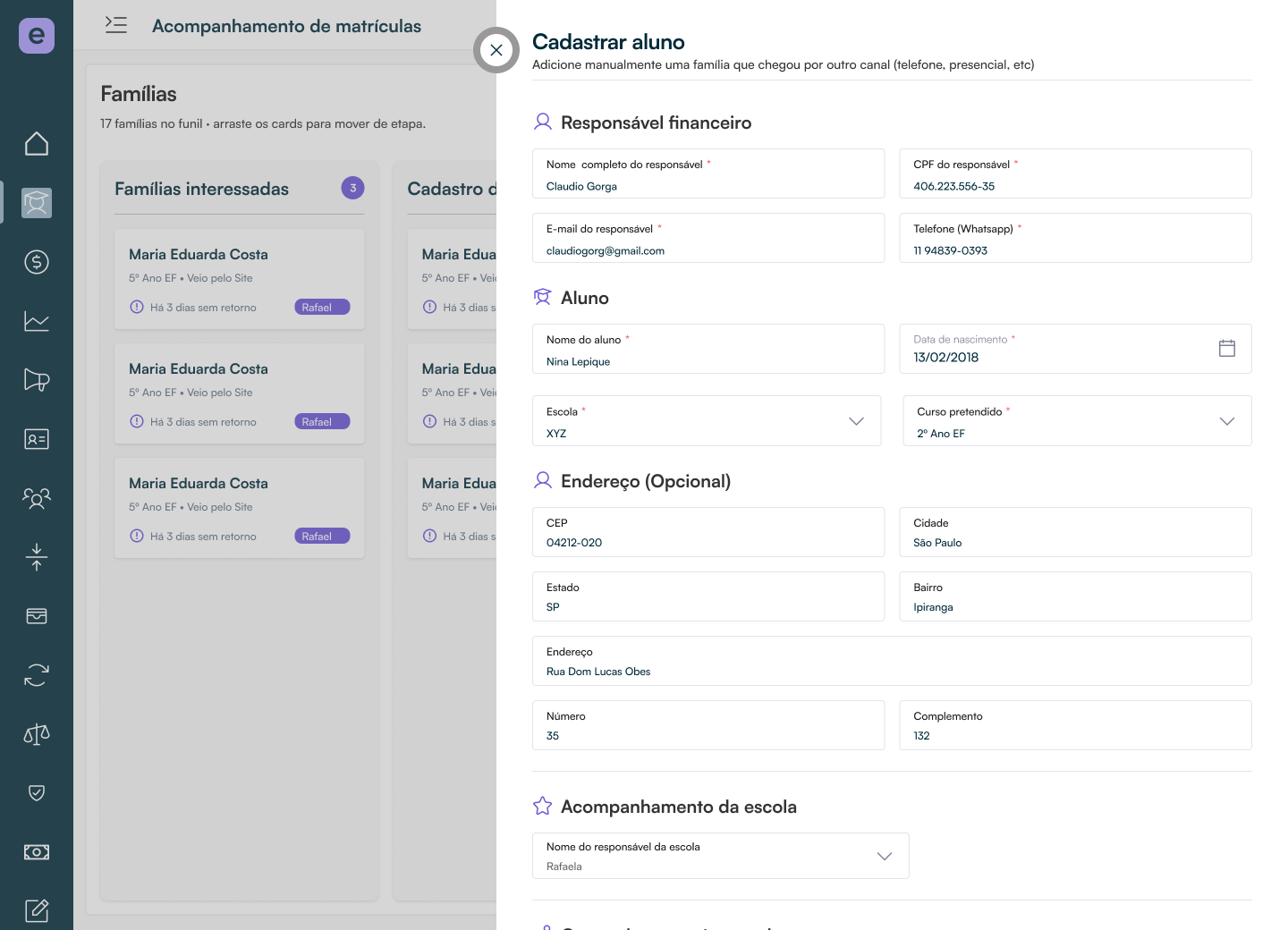This screenshot has height=930, width=1288.
Task: Open the dollar finance sidebar icon
Action: 37,262
